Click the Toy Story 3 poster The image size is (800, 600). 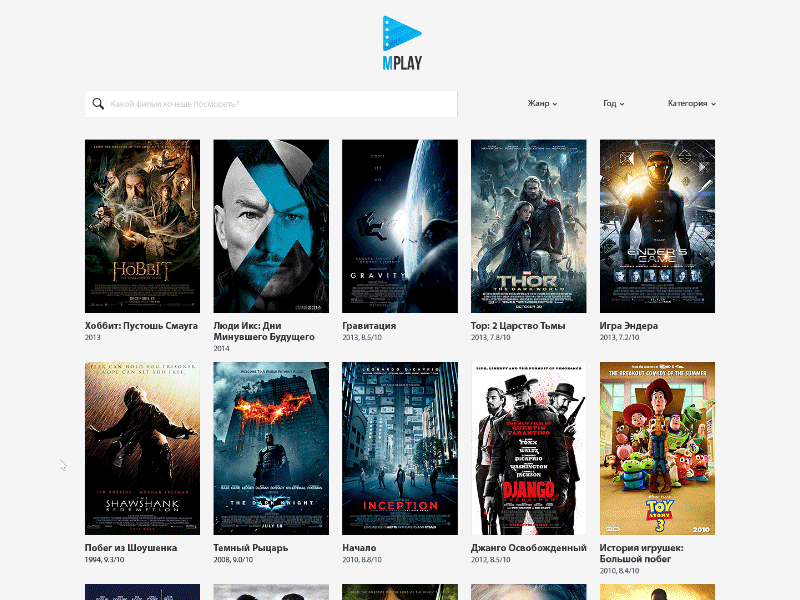click(657, 448)
